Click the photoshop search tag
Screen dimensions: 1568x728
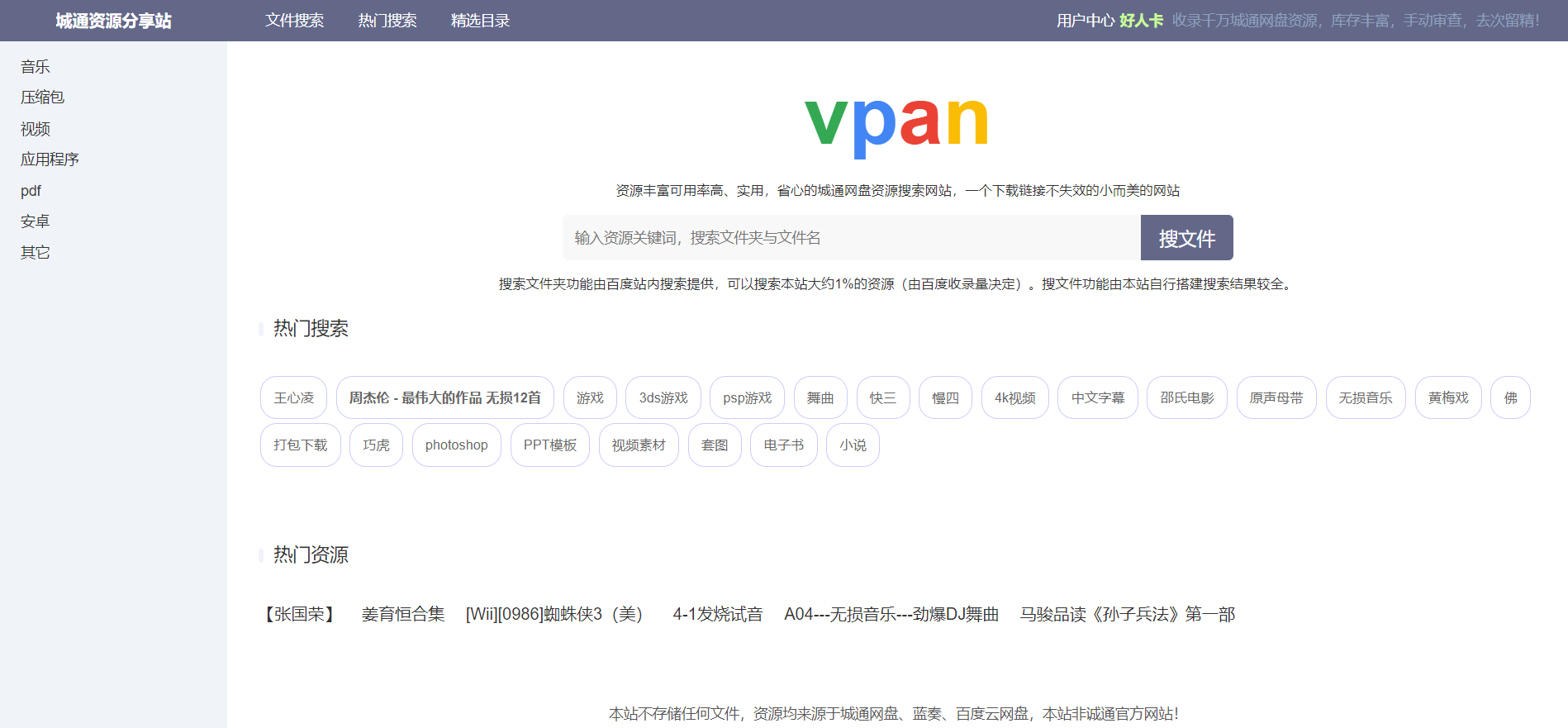pyautogui.click(x=456, y=445)
